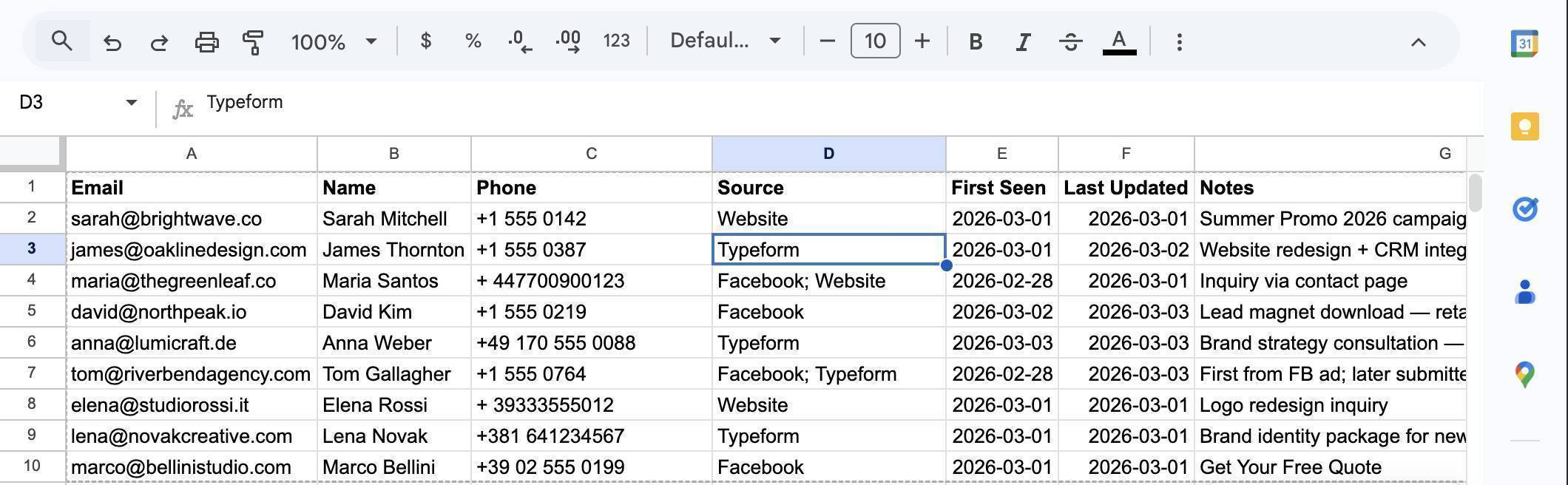Format as currency with dollar icon
This screenshot has height=485, width=1568.
pos(425,41)
